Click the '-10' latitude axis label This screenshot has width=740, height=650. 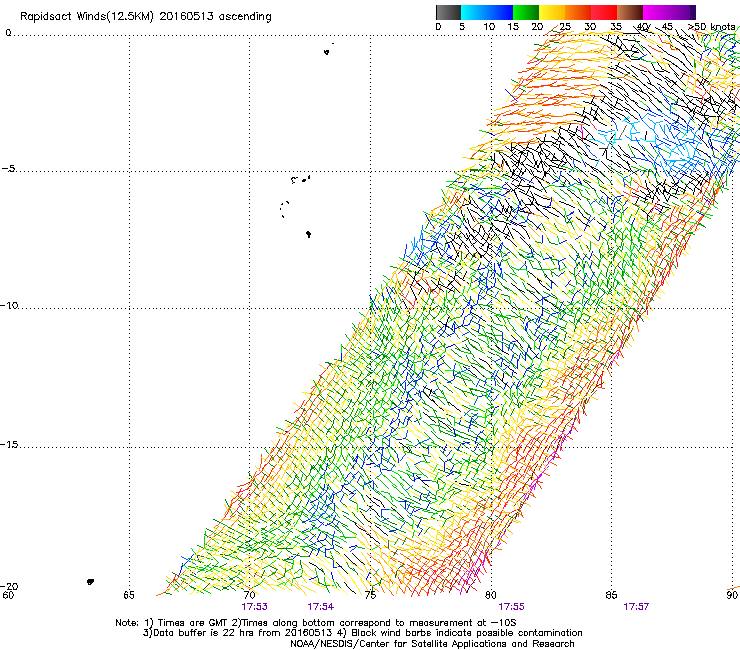(x=10, y=305)
